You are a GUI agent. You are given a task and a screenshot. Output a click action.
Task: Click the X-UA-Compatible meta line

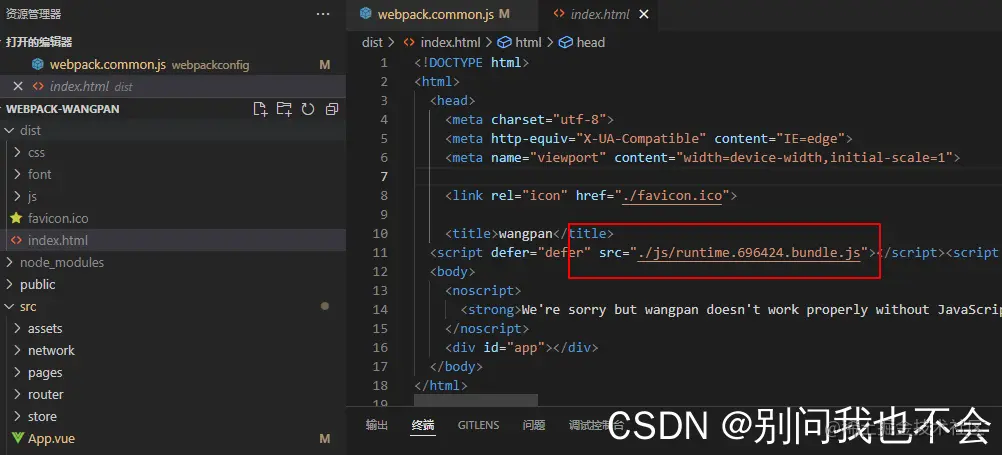649,139
